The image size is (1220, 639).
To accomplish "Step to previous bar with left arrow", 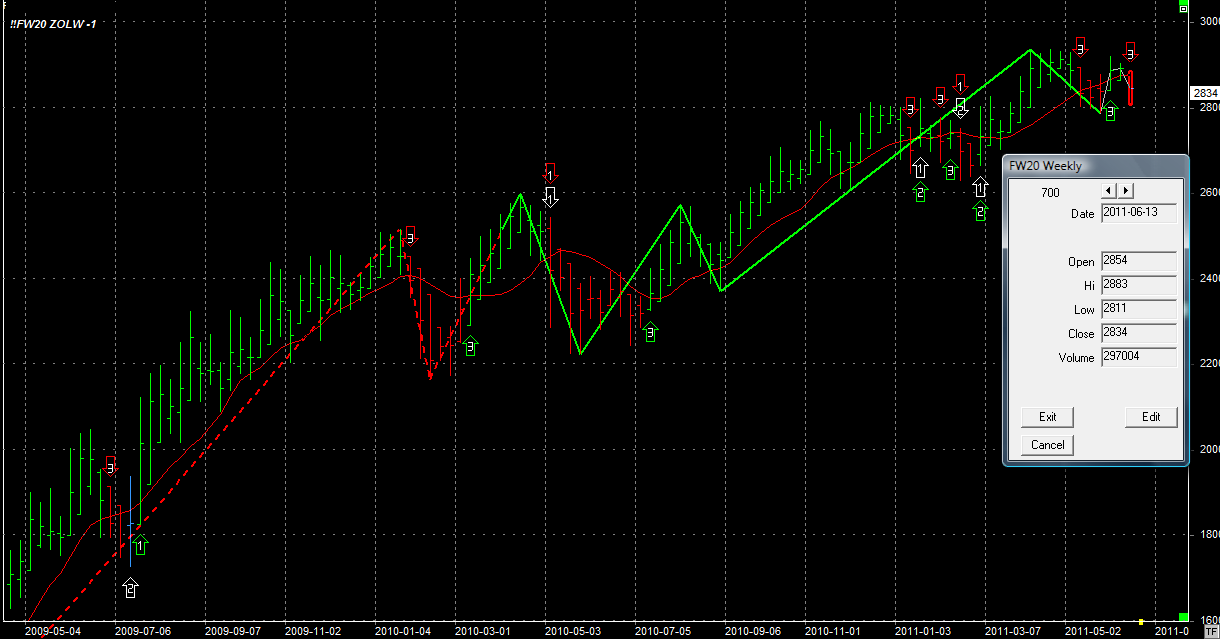I will tap(1108, 190).
